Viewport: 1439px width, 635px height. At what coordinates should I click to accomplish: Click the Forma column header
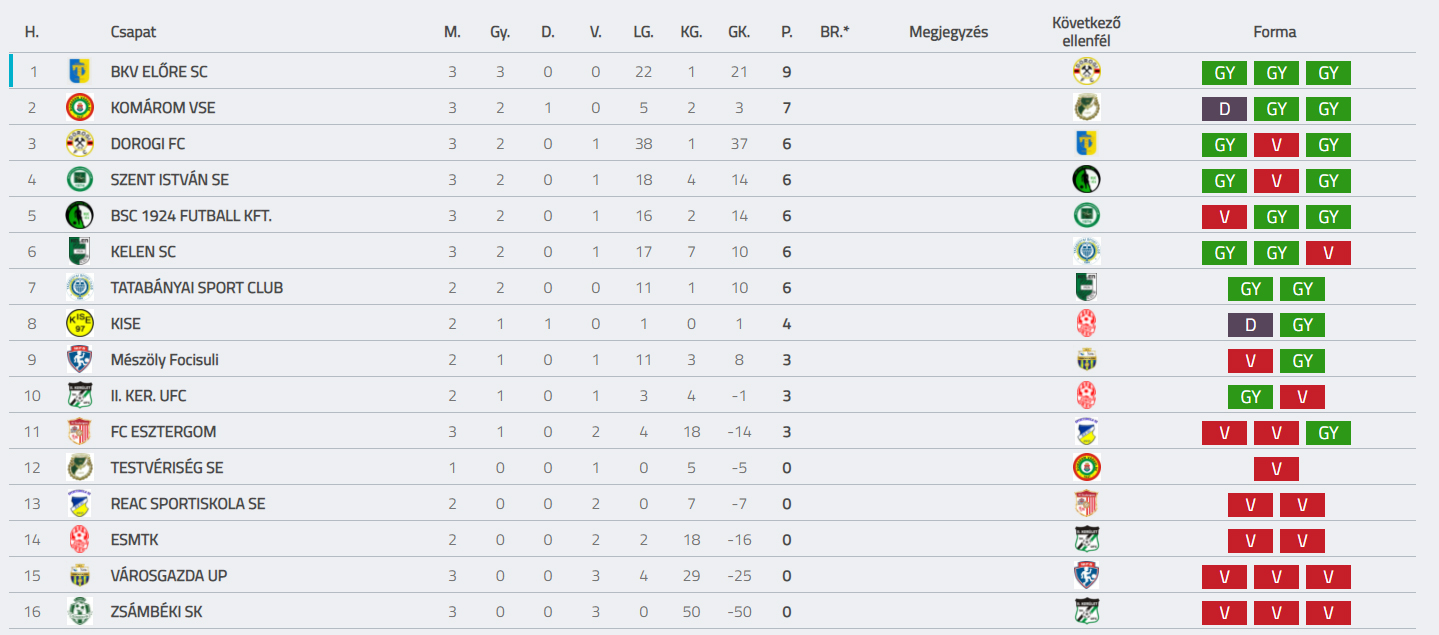(1275, 32)
